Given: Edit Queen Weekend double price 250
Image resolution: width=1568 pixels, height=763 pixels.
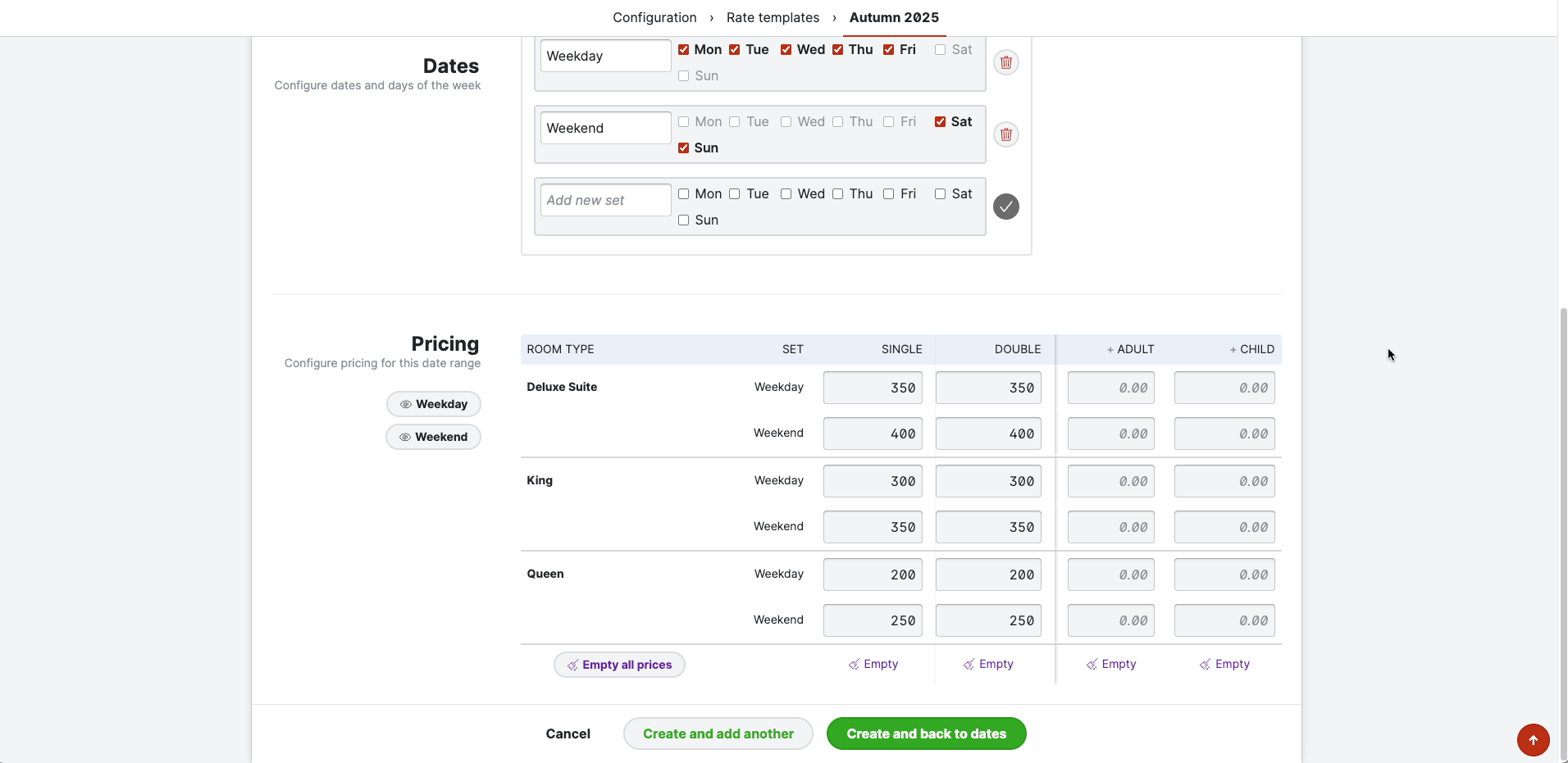Looking at the screenshot, I should tap(989, 620).
